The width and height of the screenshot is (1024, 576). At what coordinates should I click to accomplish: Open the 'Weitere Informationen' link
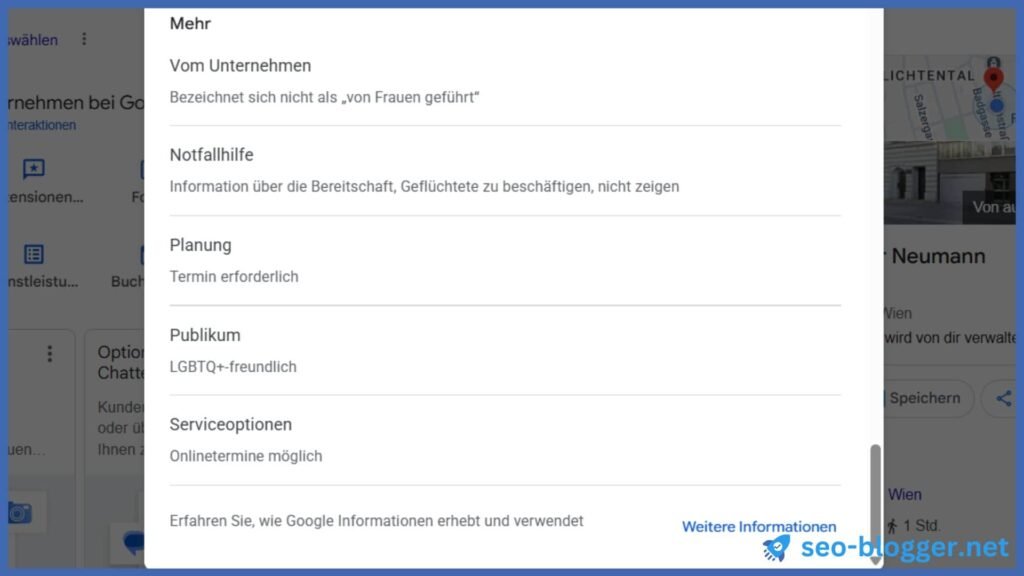[759, 526]
